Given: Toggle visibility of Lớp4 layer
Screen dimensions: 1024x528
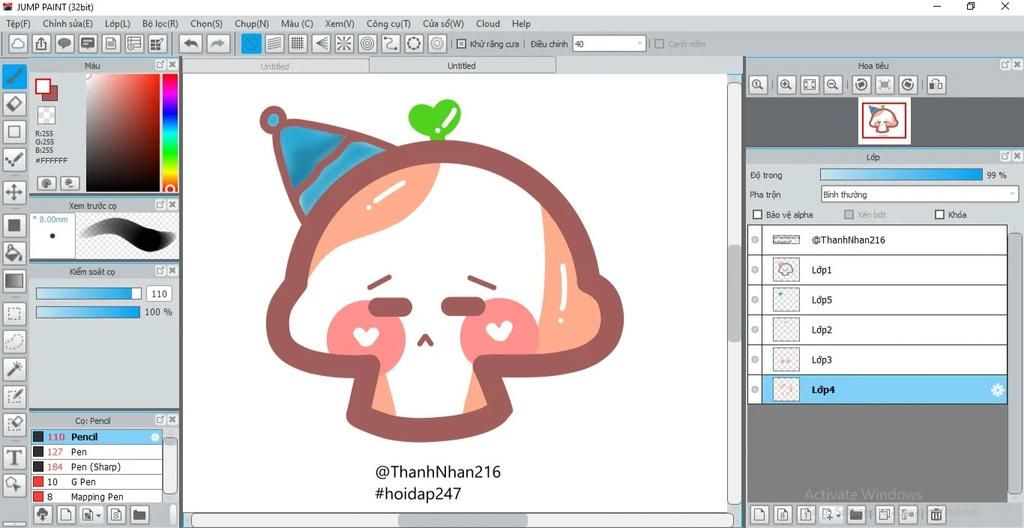Looking at the screenshot, I should pyautogui.click(x=756, y=390).
